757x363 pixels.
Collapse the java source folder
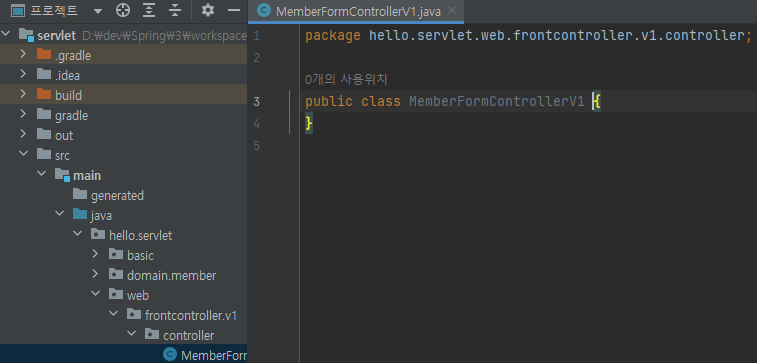pos(59,213)
